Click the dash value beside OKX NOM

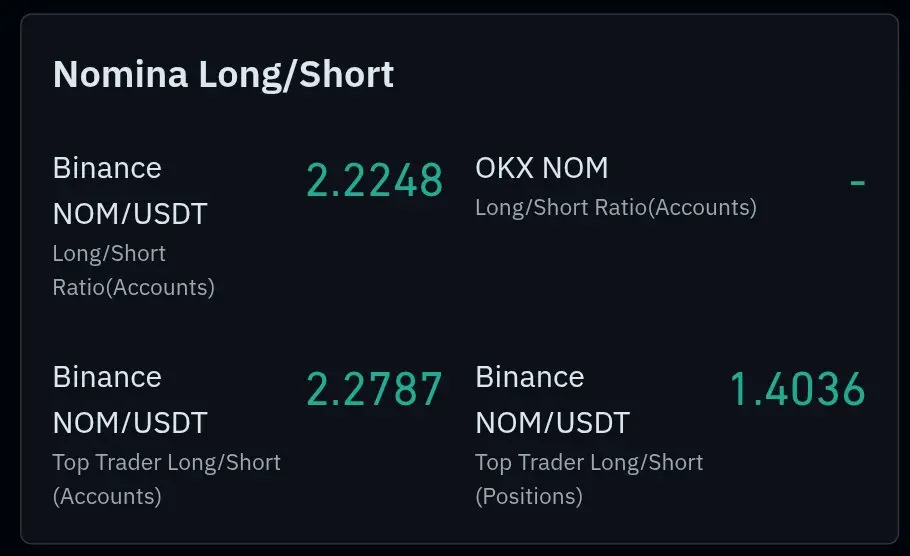[x=857, y=183]
